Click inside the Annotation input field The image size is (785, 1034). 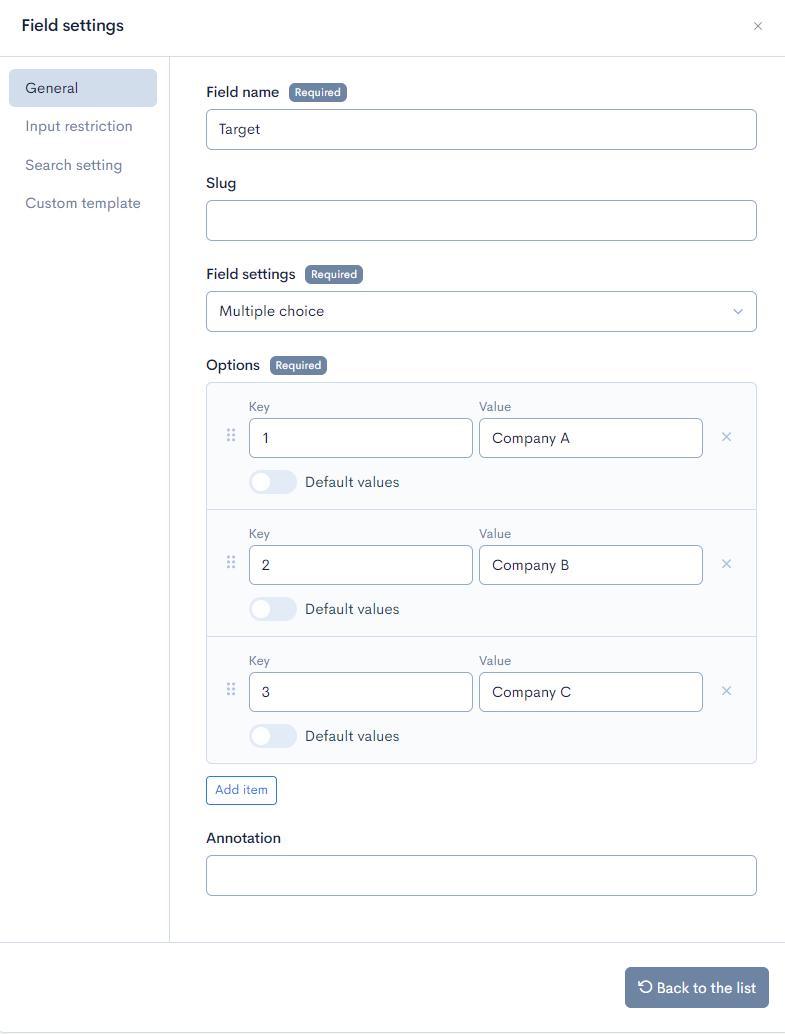481,875
